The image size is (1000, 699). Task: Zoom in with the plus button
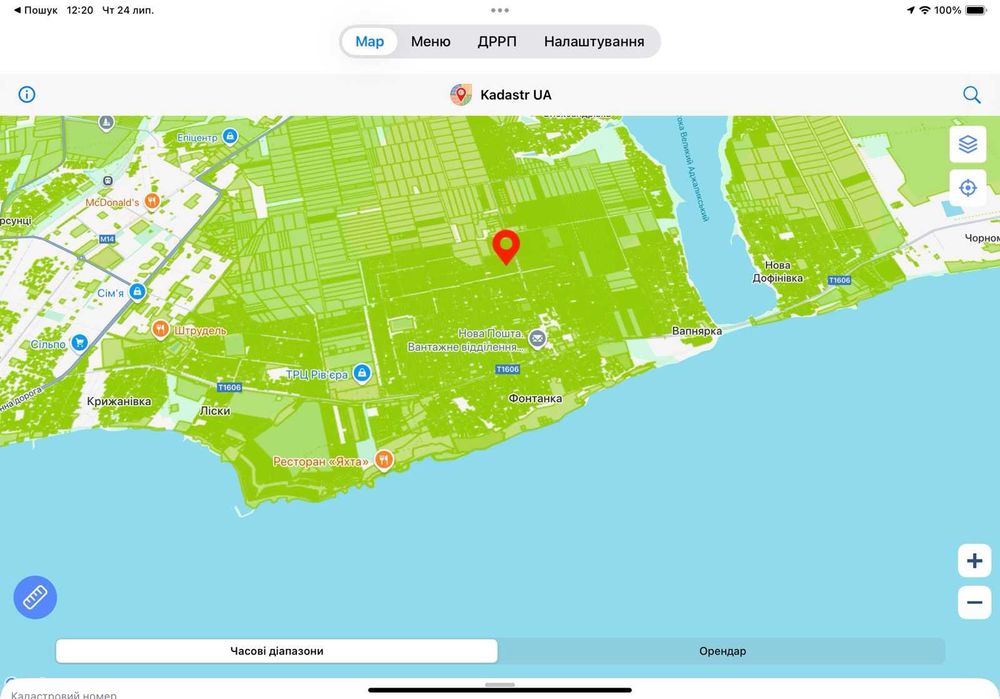pos(974,561)
